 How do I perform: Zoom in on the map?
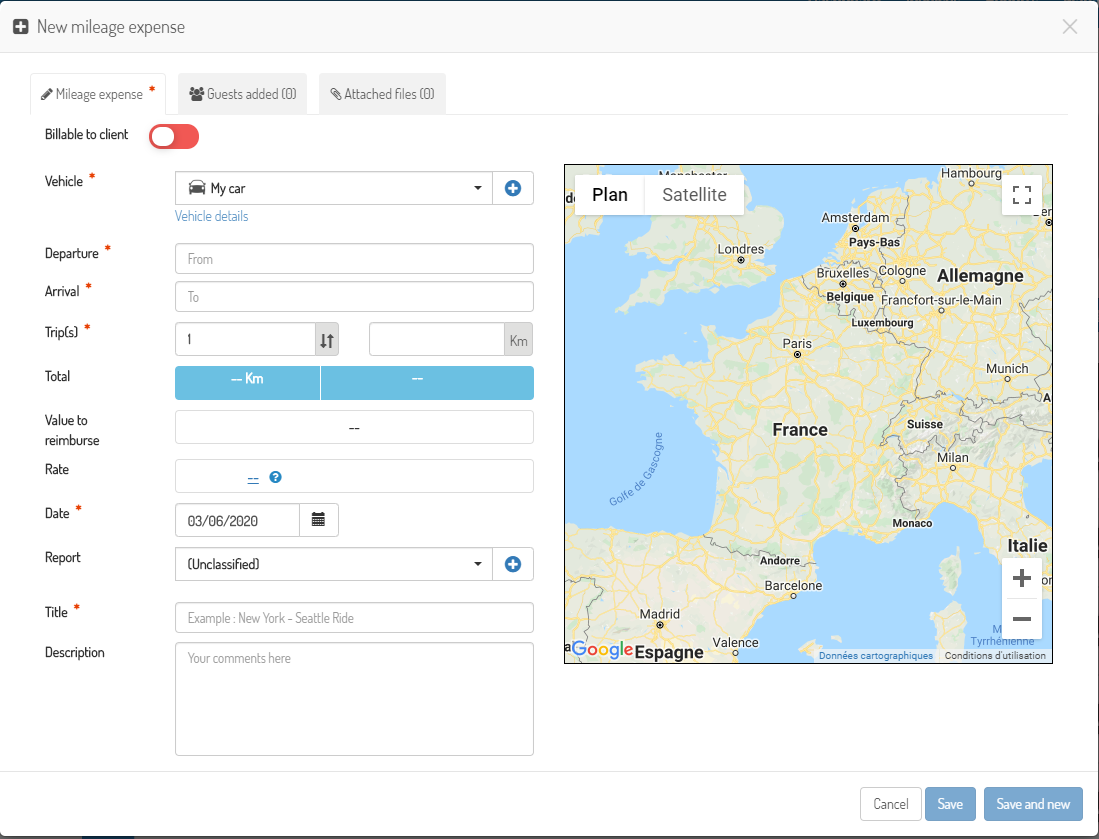coord(1022,578)
